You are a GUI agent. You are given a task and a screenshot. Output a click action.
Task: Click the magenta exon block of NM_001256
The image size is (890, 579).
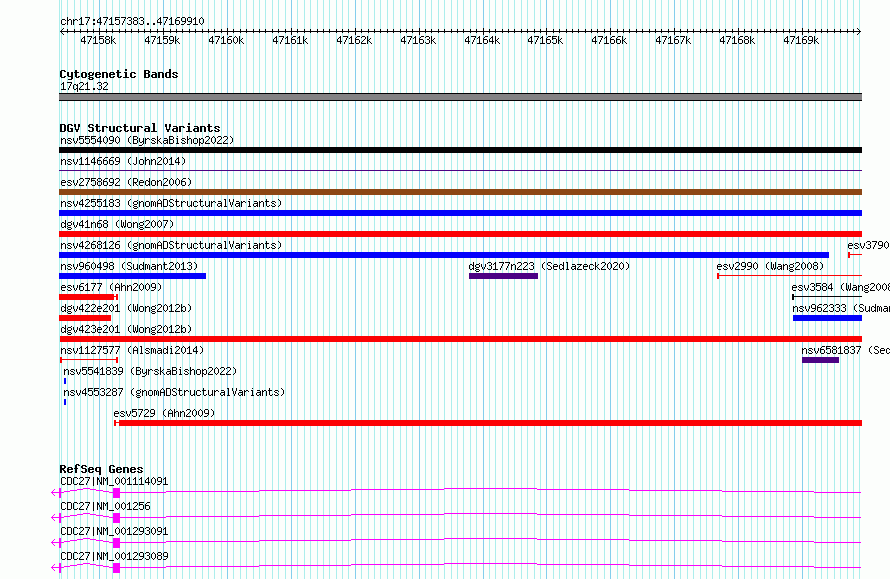pyautogui.click(x=116, y=518)
